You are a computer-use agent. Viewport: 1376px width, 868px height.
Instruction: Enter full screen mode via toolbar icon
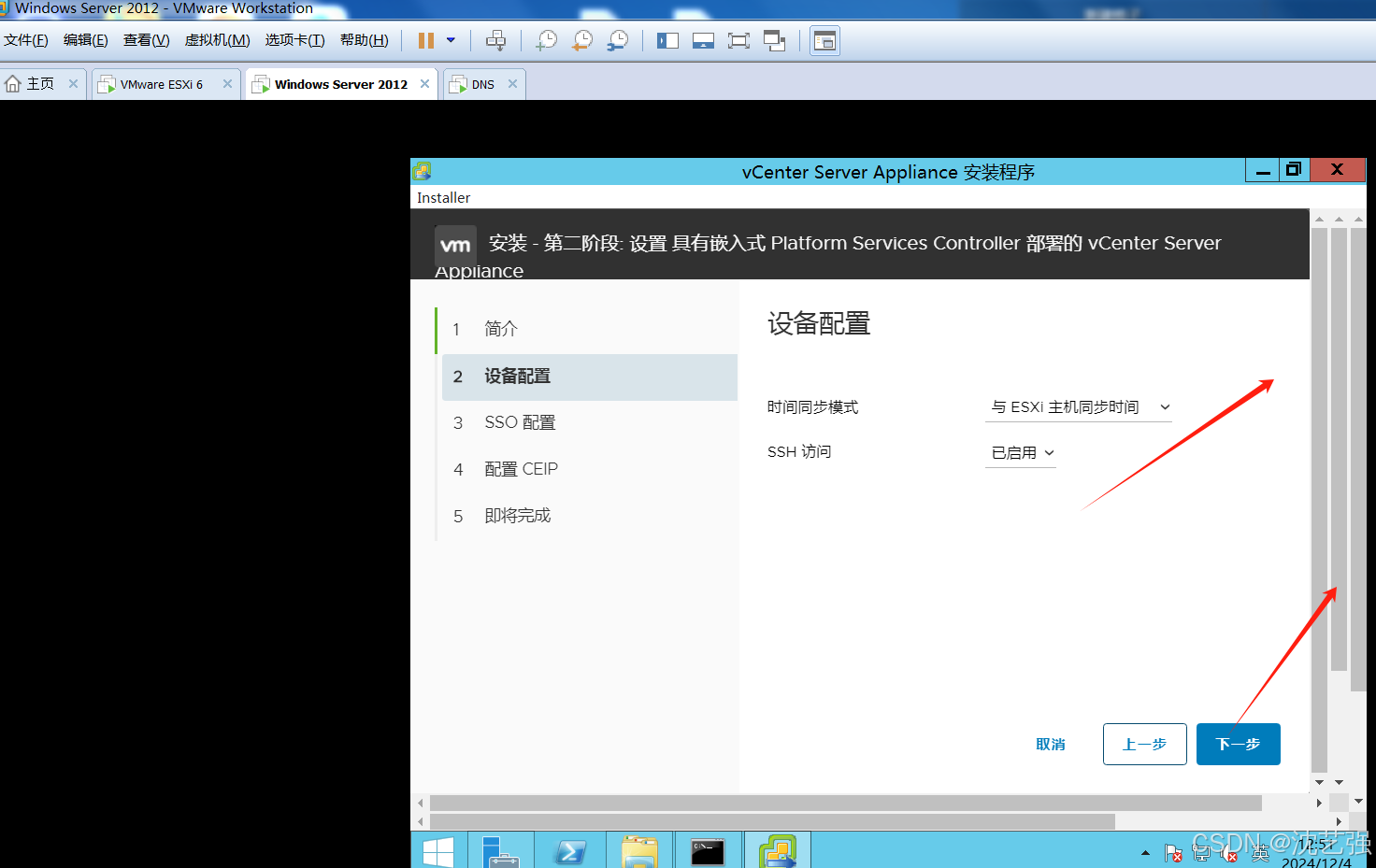coord(738,40)
